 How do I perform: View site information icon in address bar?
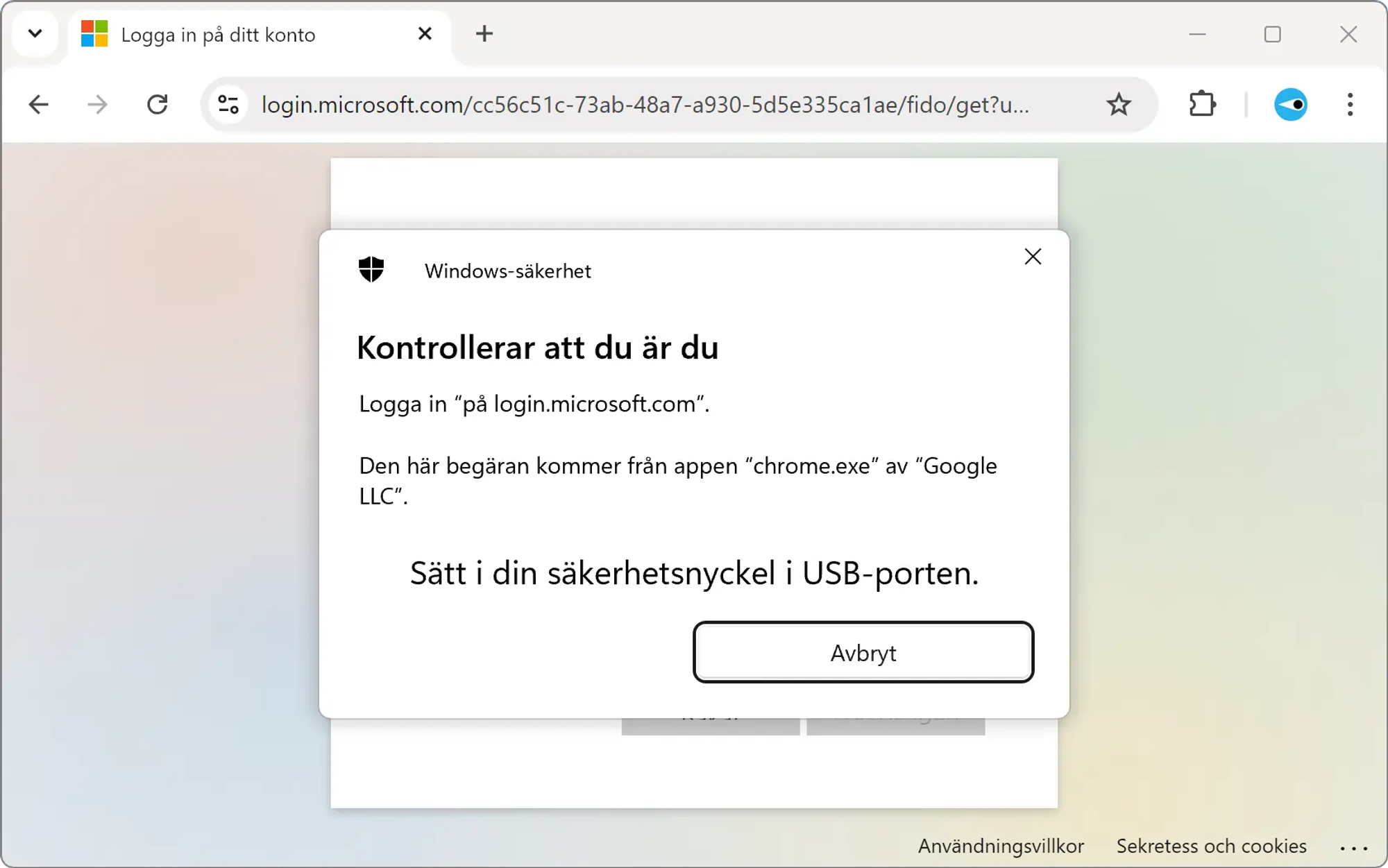(228, 105)
